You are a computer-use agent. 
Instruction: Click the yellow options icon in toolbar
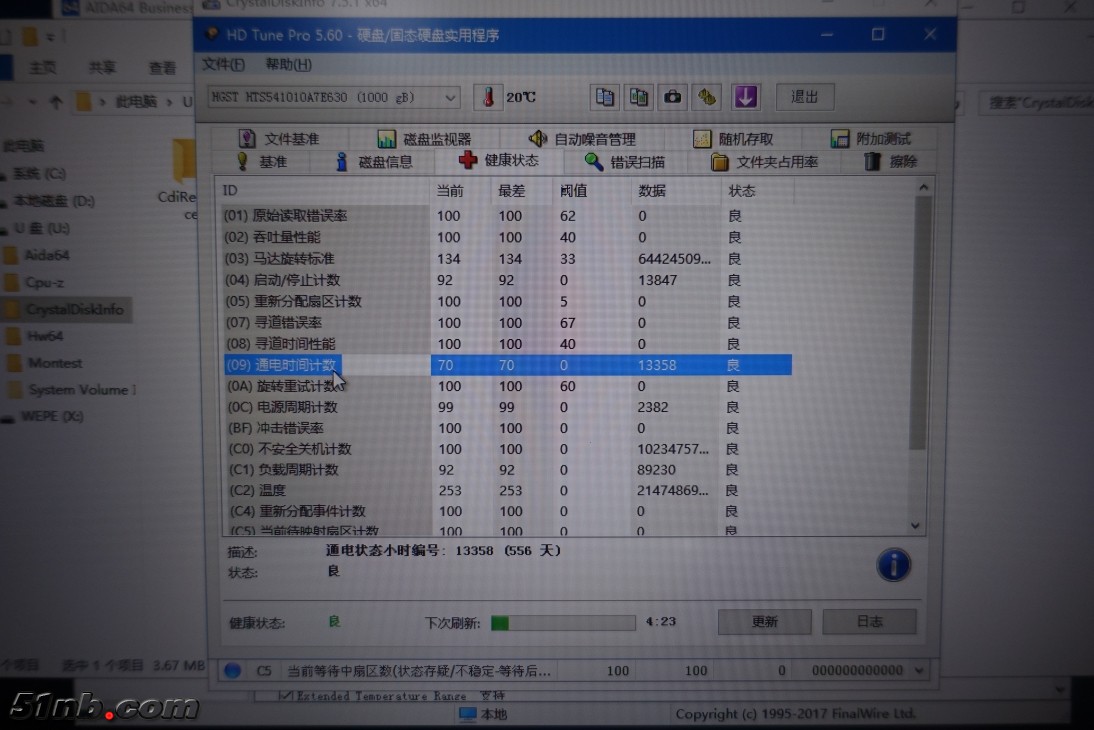point(707,97)
